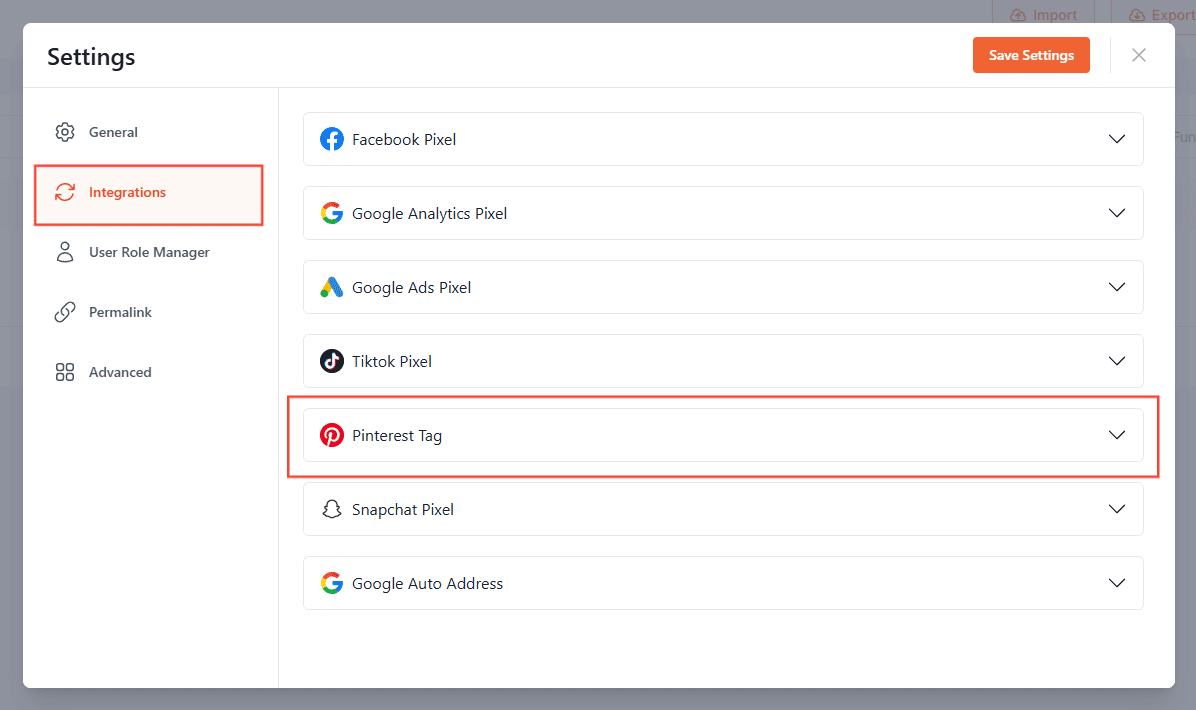Open the User Role Manager tab
Image resolution: width=1196 pixels, height=710 pixels.
(148, 253)
